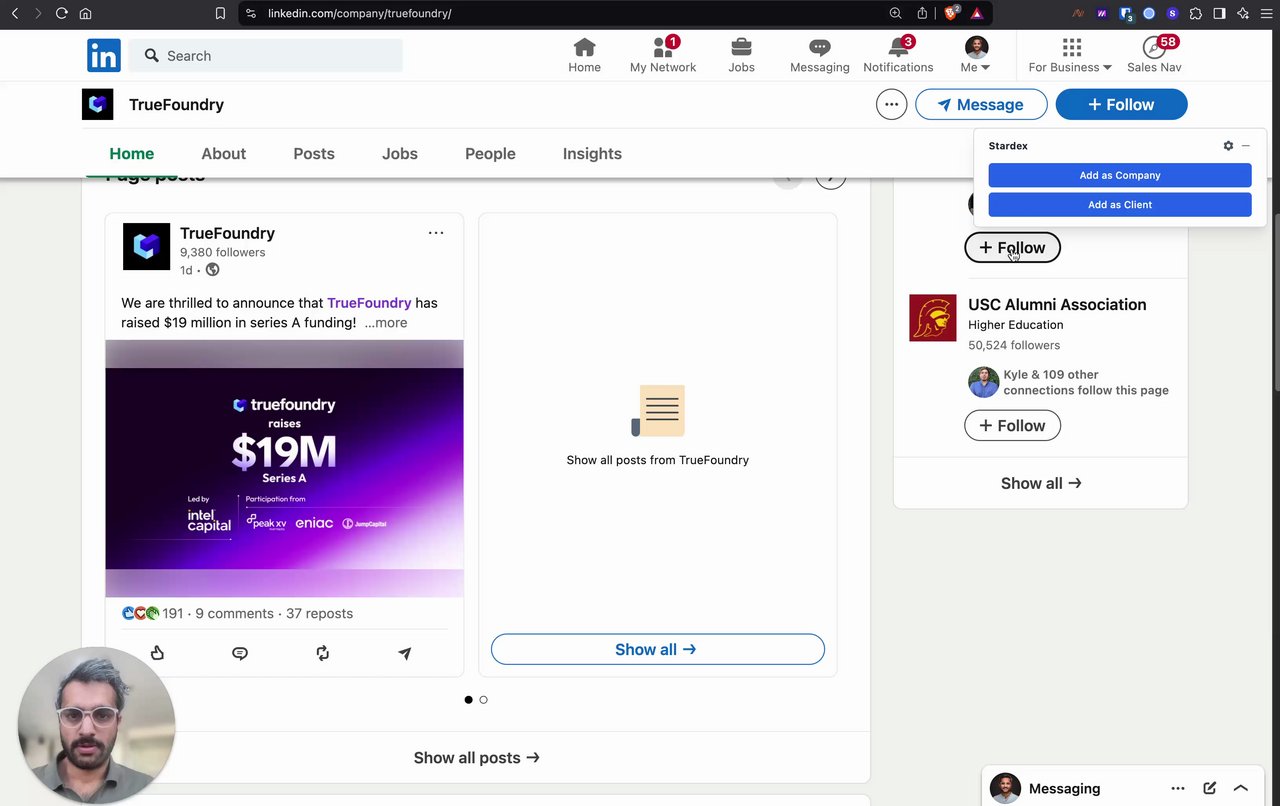Open the Me profile dropdown

(976, 56)
